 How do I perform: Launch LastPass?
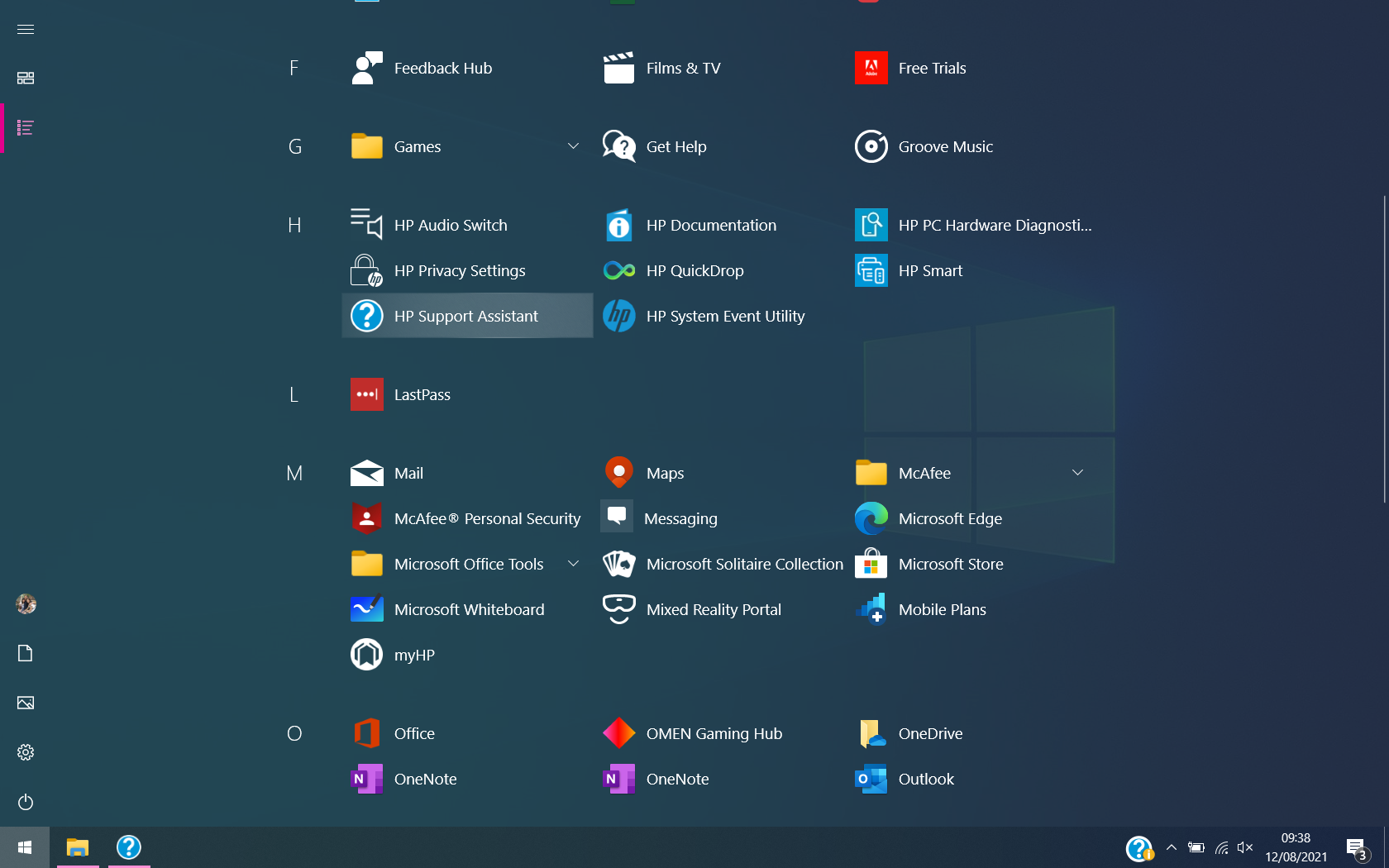[467, 394]
